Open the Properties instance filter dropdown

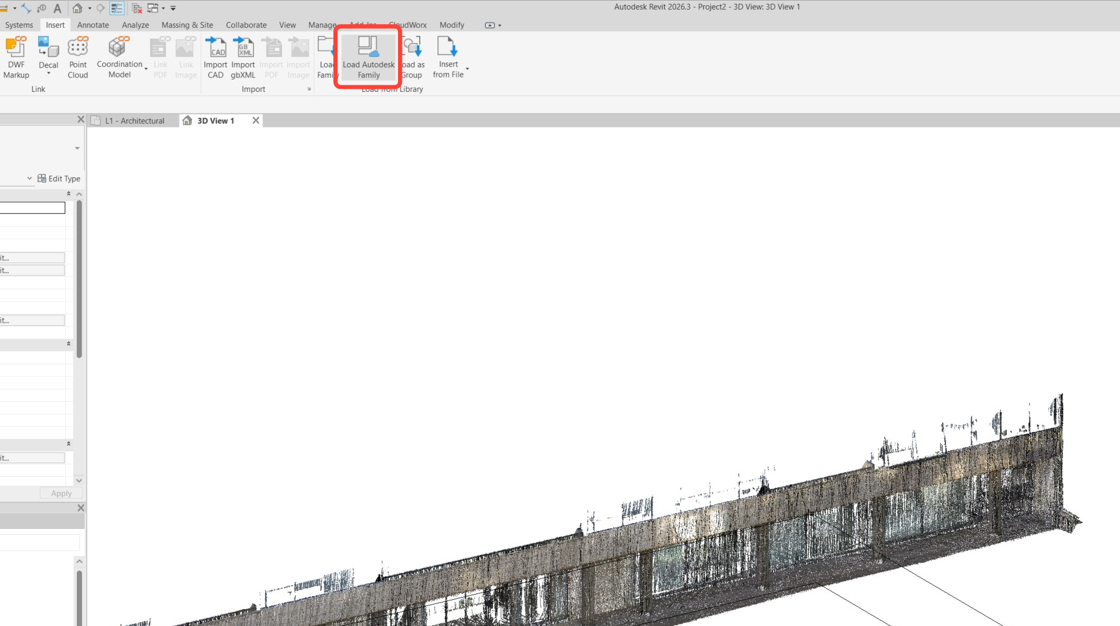[x=29, y=178]
